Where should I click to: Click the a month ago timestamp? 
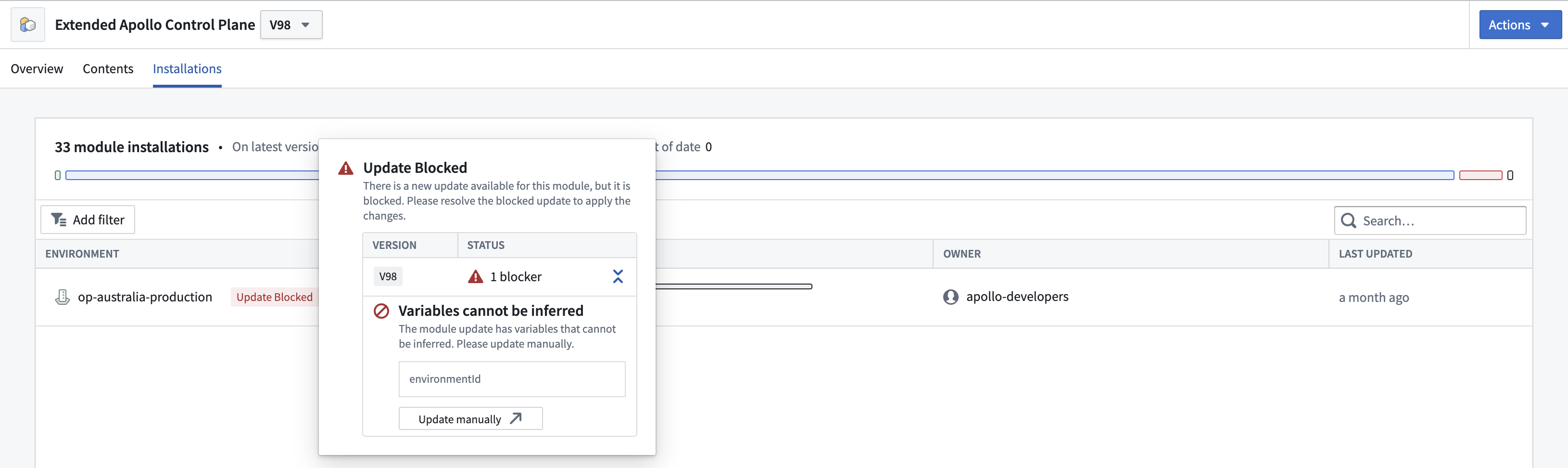point(1374,298)
